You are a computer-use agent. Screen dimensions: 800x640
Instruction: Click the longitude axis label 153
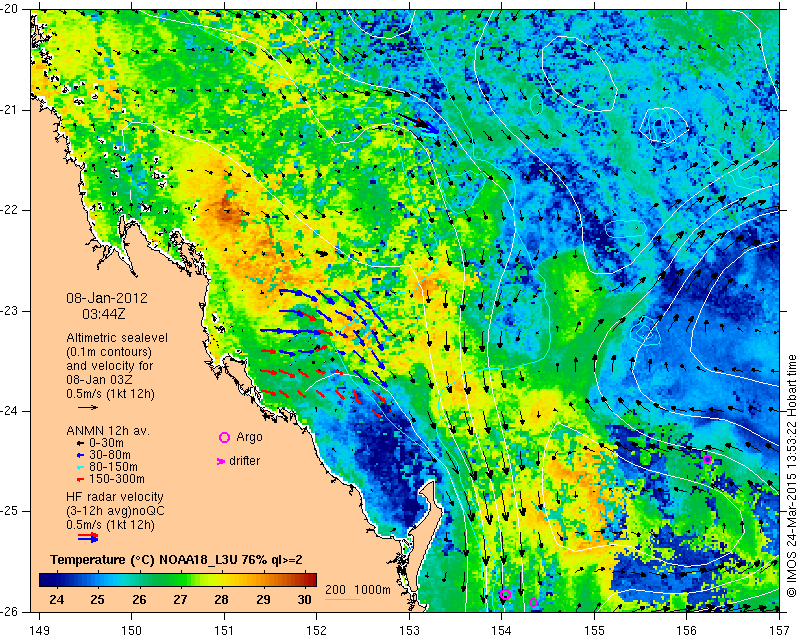click(409, 631)
